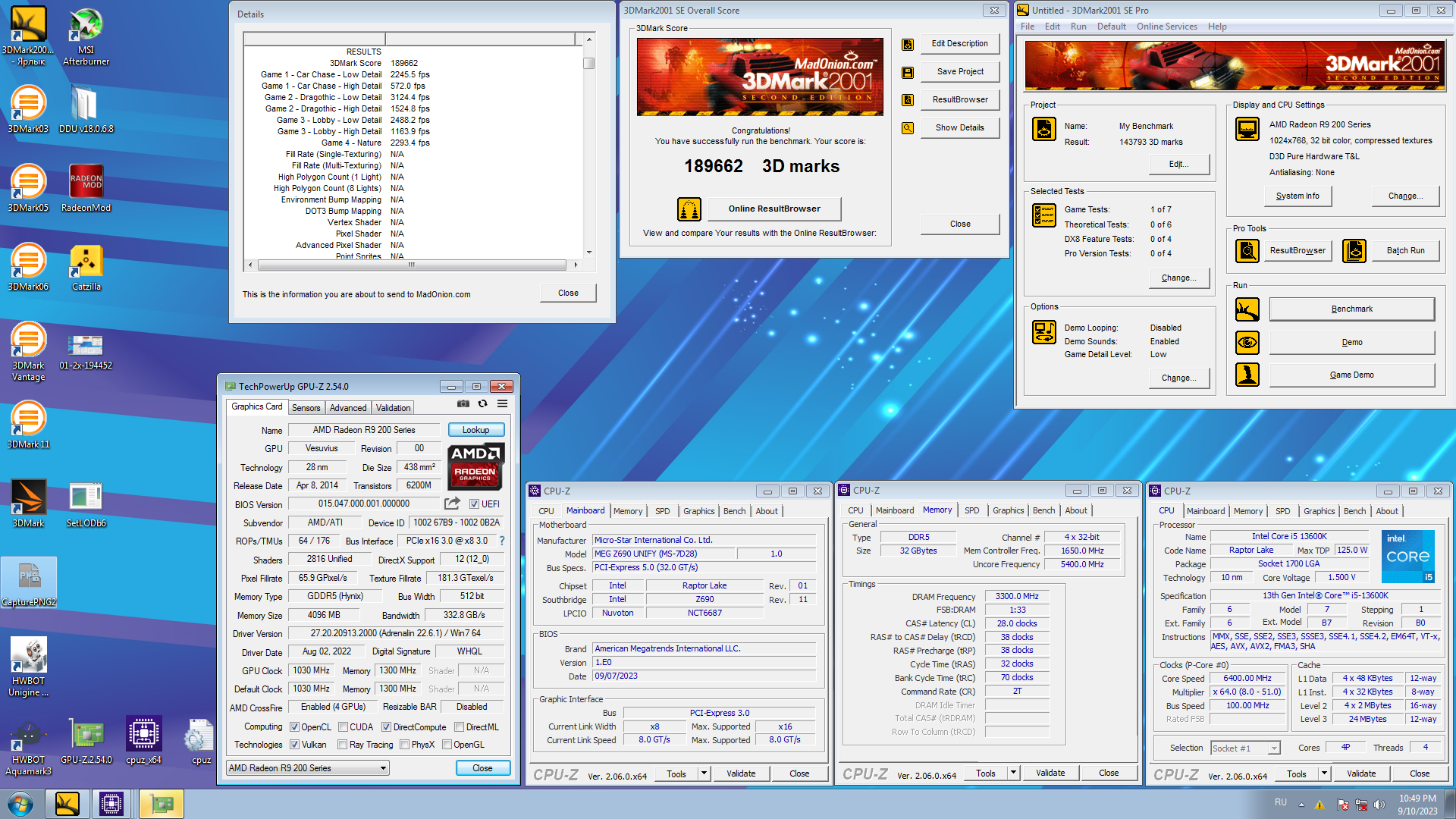Click the Options section icon in 3DMark2001
Viewport: 1456px width, 819px height.
pyautogui.click(x=1044, y=331)
